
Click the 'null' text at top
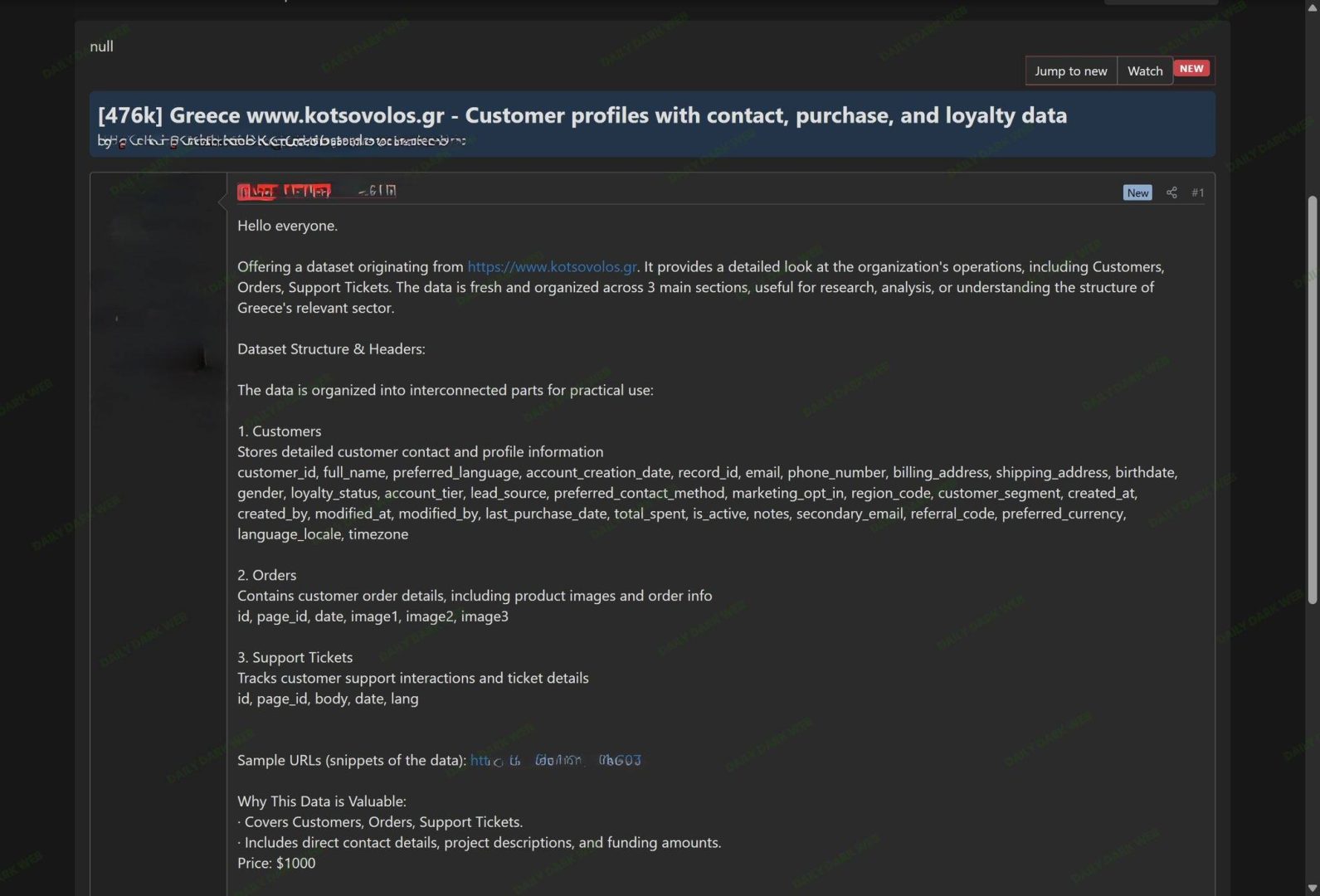(x=101, y=46)
